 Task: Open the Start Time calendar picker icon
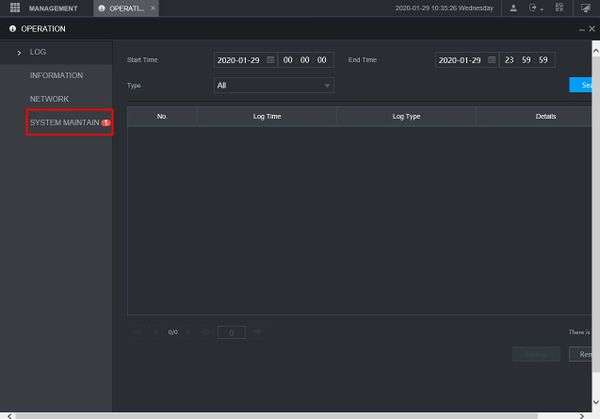pos(271,60)
